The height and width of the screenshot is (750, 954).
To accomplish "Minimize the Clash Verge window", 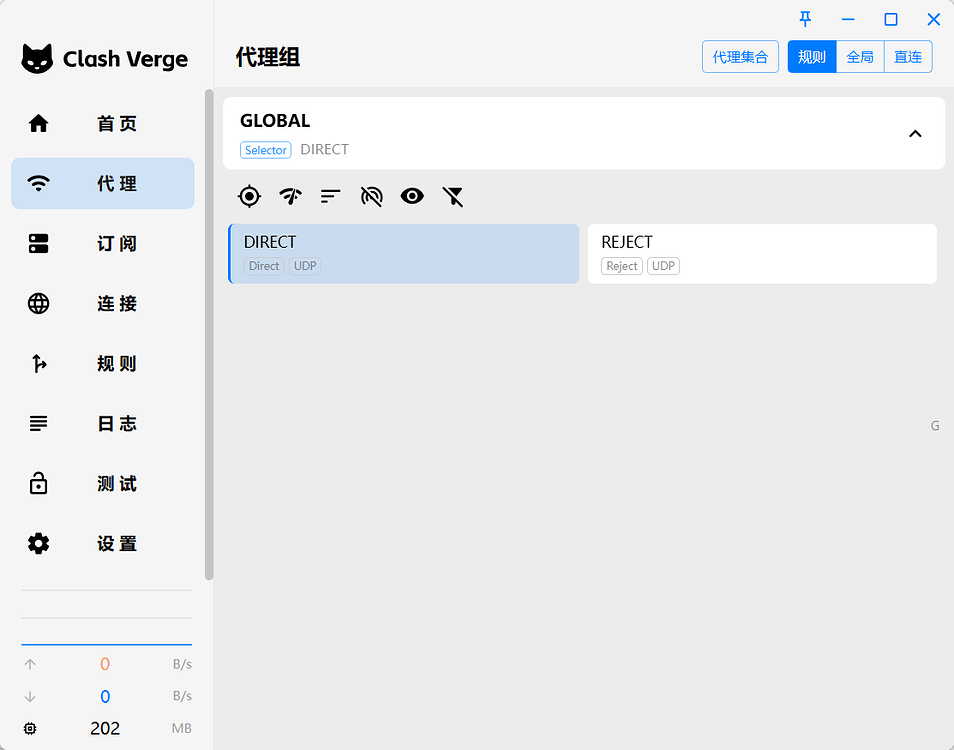I will tap(848, 19).
